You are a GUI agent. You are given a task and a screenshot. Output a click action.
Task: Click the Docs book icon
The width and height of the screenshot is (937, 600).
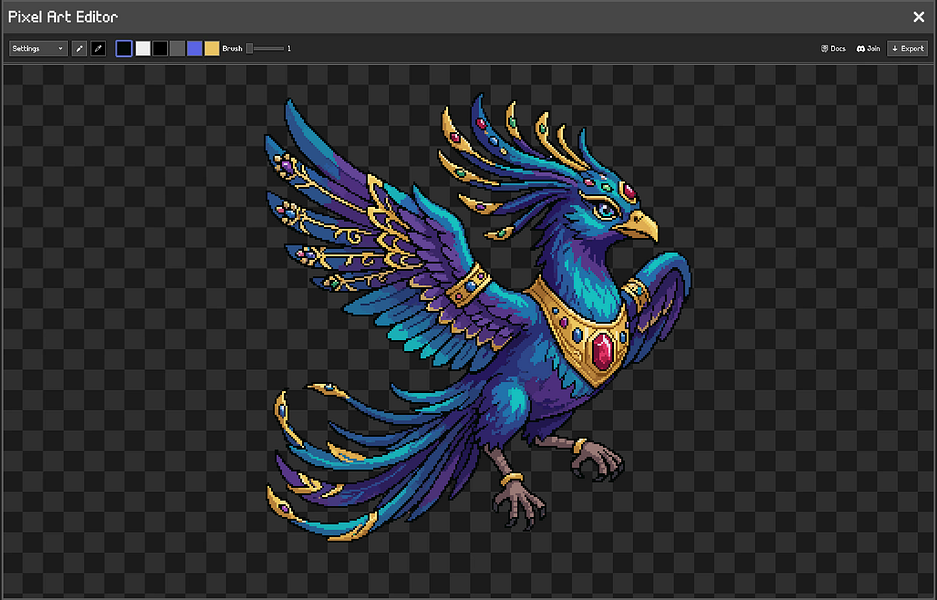click(x=824, y=48)
